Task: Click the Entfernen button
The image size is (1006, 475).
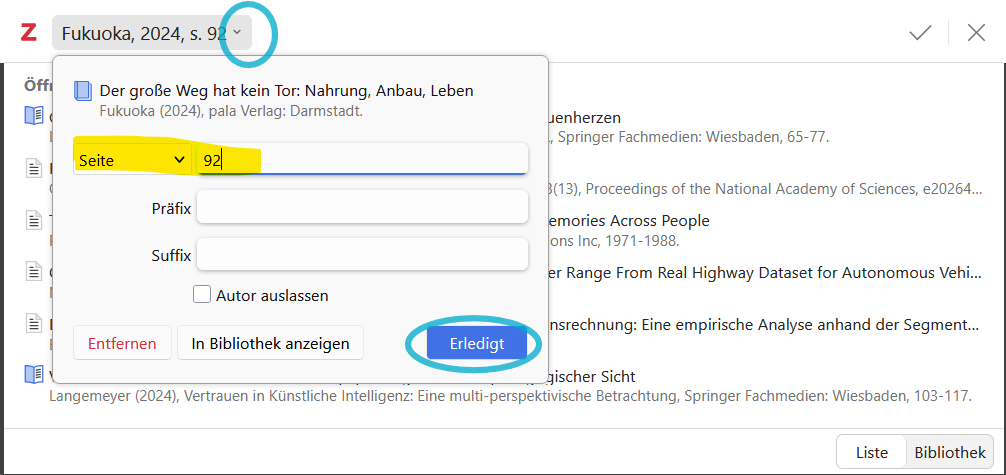Action: [122, 343]
